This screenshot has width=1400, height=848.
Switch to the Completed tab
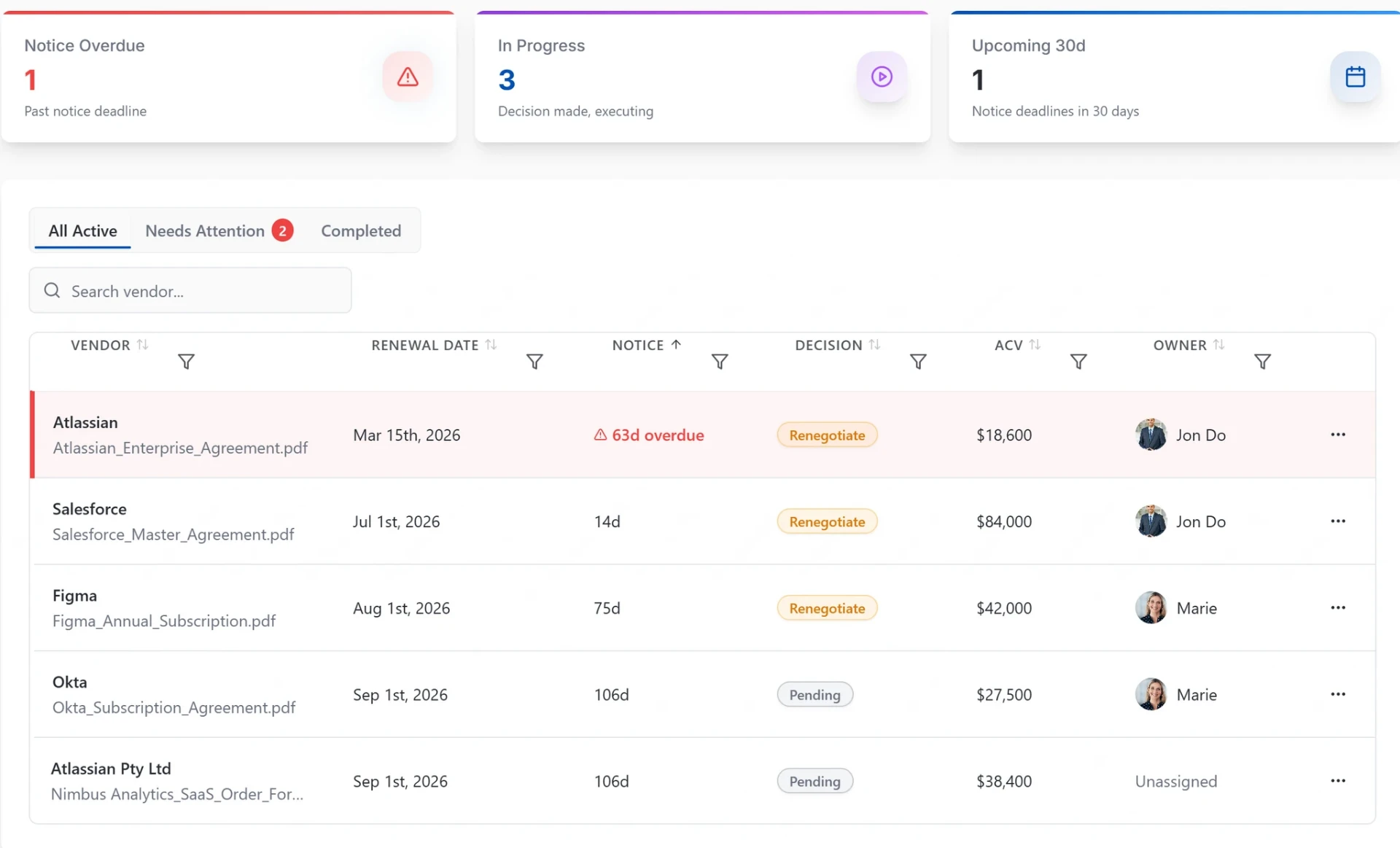[361, 230]
